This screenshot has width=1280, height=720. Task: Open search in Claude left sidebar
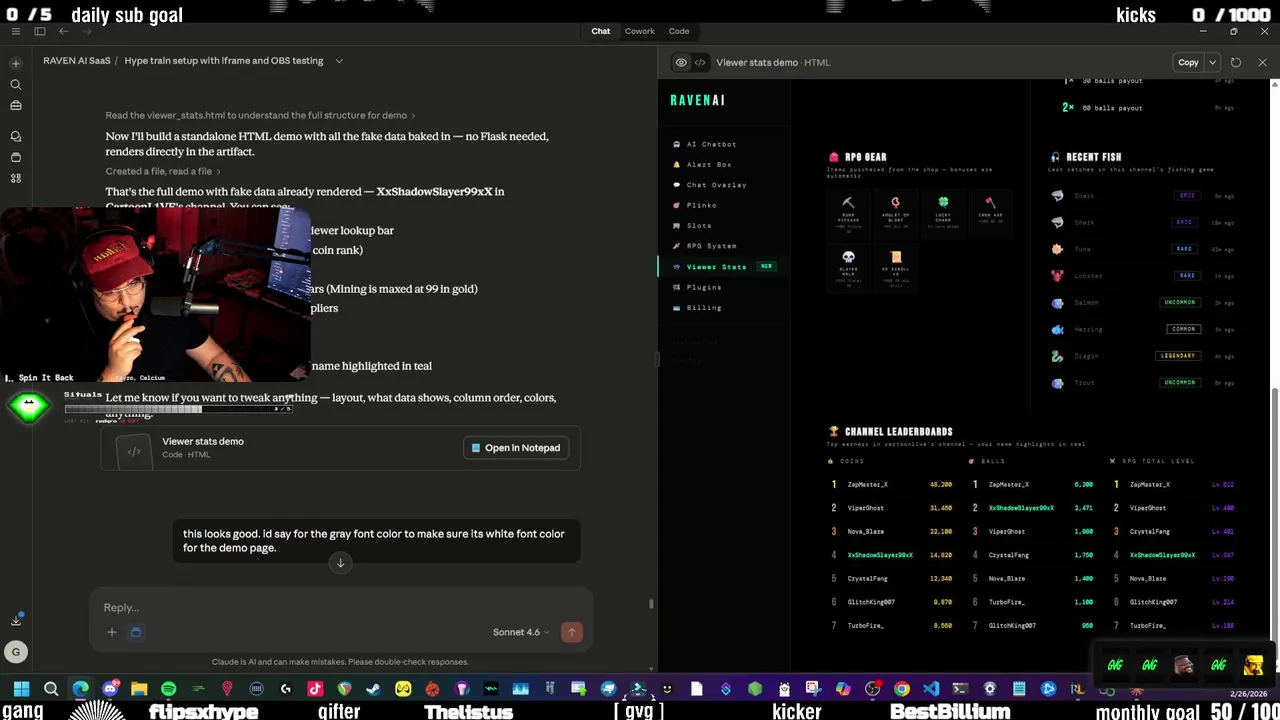tap(16, 85)
